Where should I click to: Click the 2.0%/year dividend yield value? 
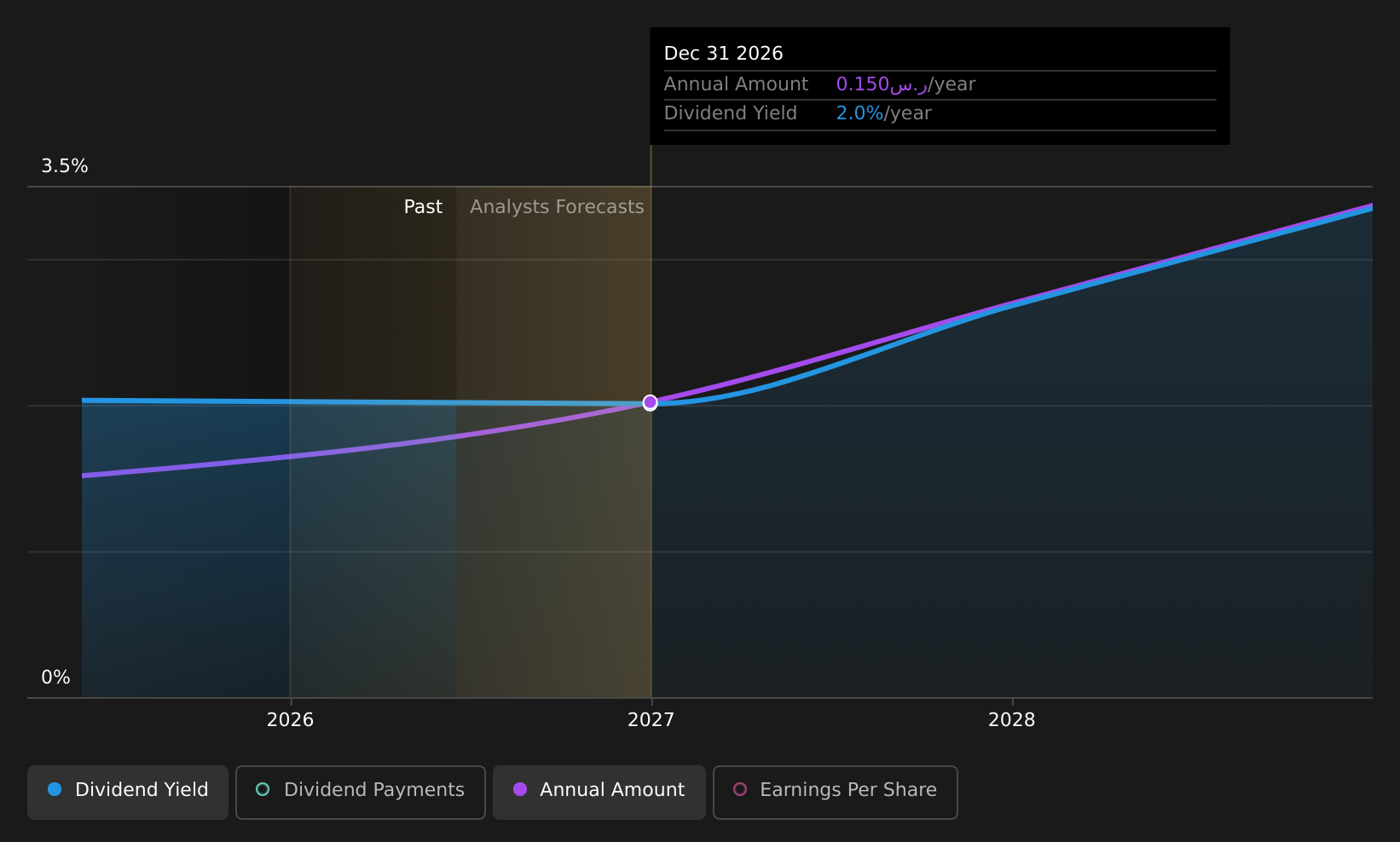(883, 113)
